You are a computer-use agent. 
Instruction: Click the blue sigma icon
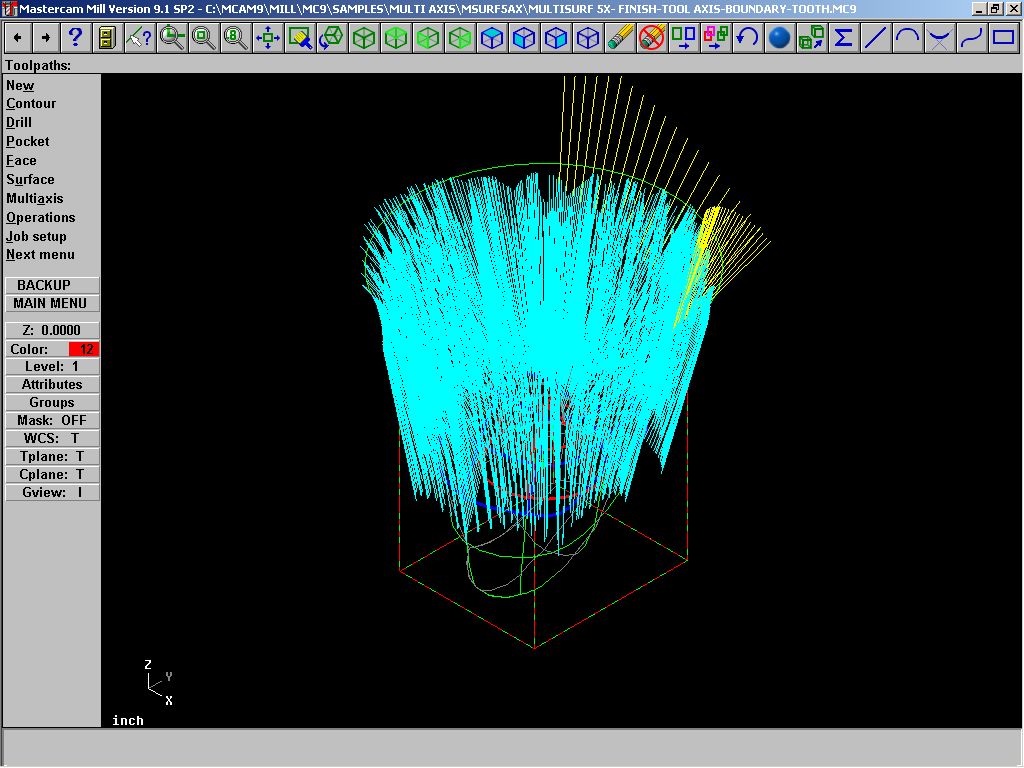click(844, 38)
